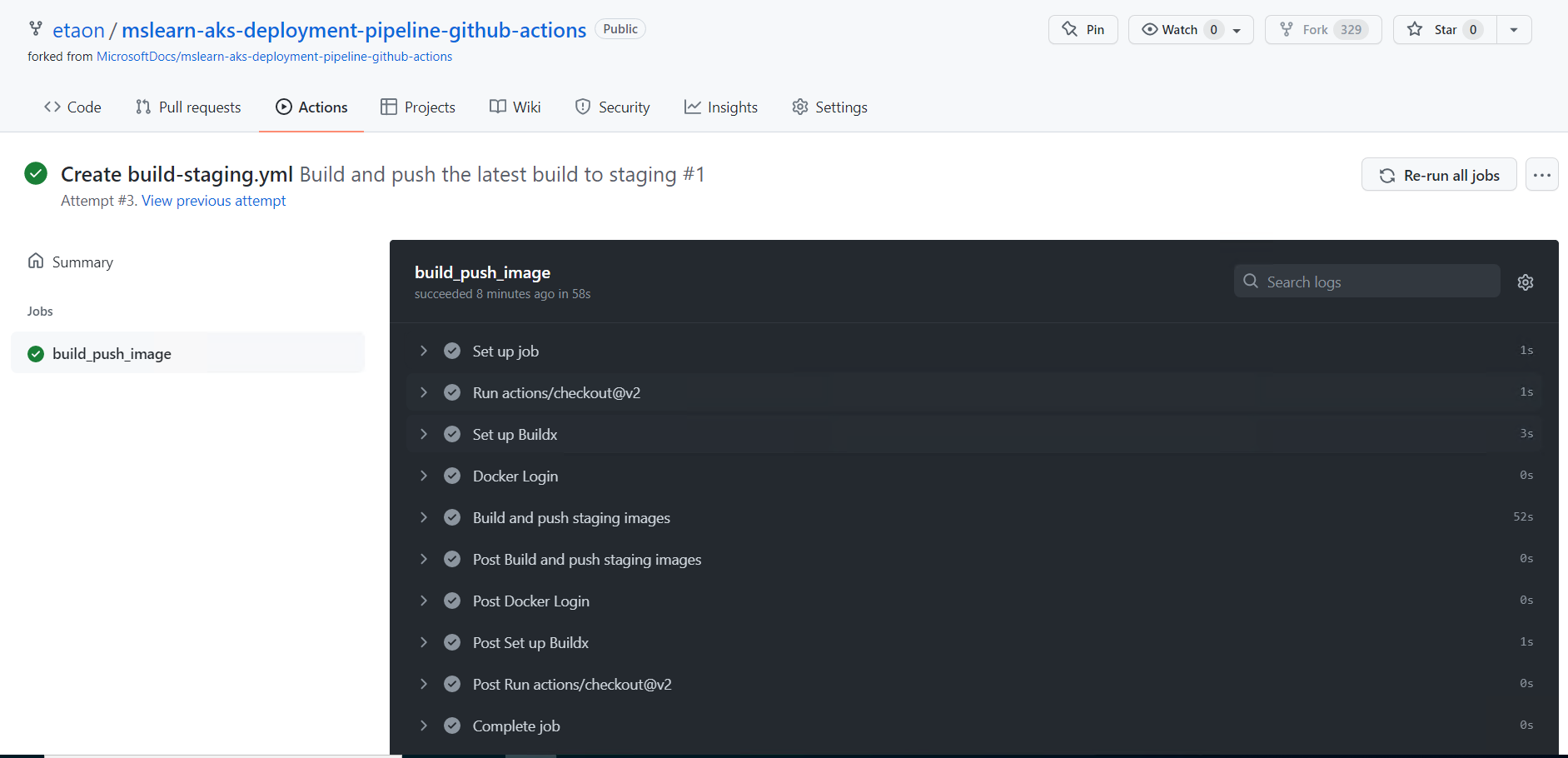
Task: Open the etaon owner link
Action: 79,30
